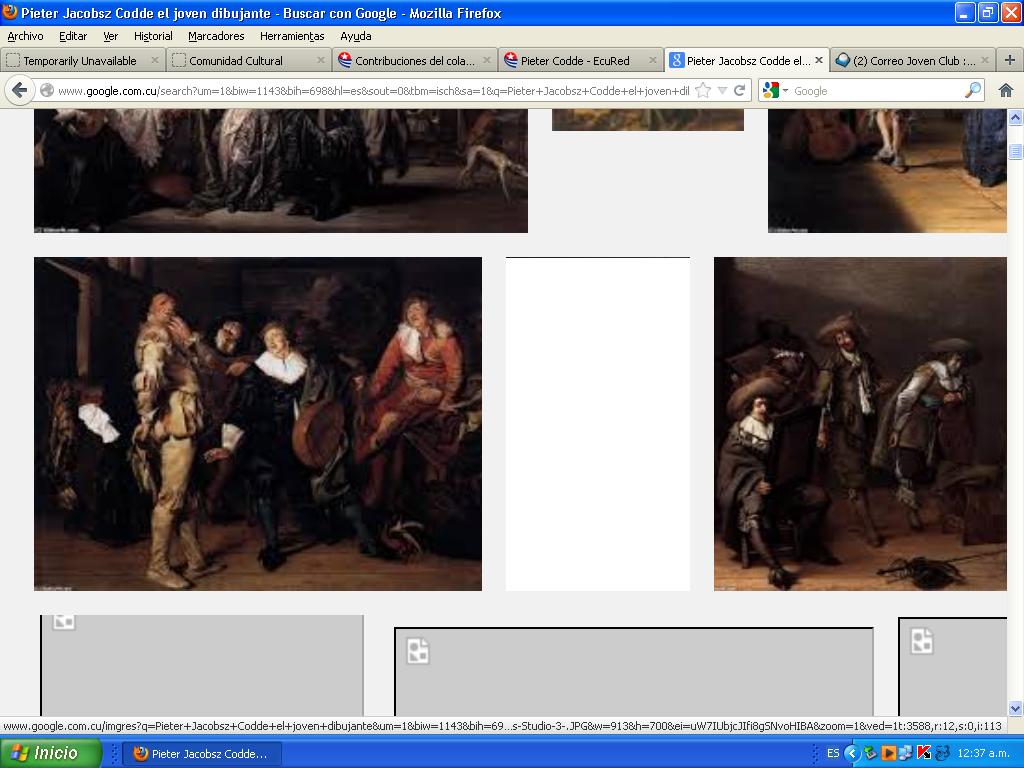Click the back navigation arrow button

click(20, 90)
